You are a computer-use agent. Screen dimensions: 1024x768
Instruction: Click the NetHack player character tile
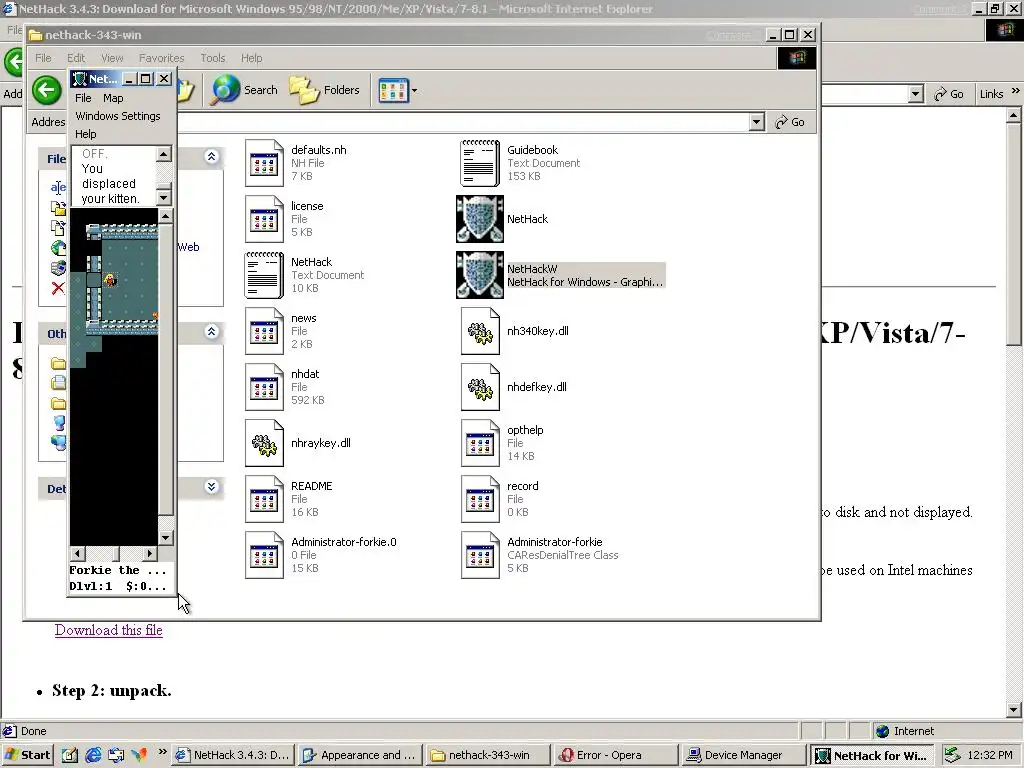click(110, 281)
